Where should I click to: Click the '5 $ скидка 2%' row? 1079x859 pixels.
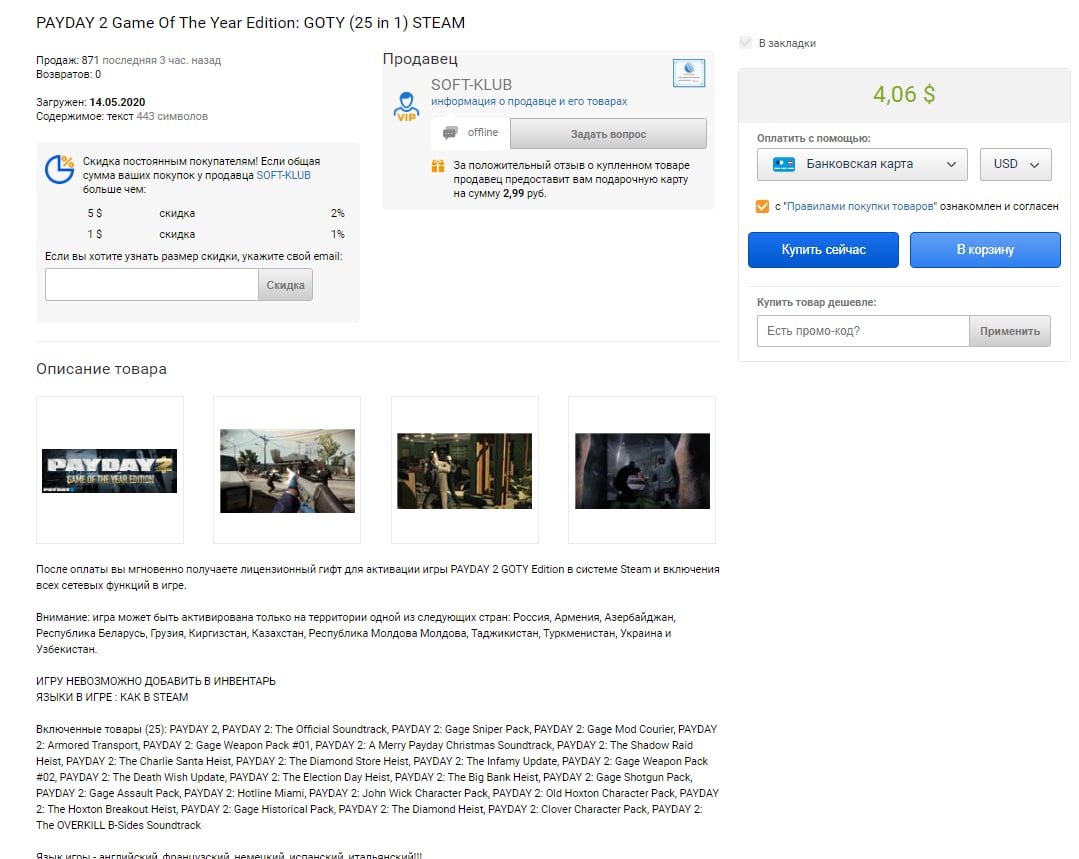pos(215,213)
